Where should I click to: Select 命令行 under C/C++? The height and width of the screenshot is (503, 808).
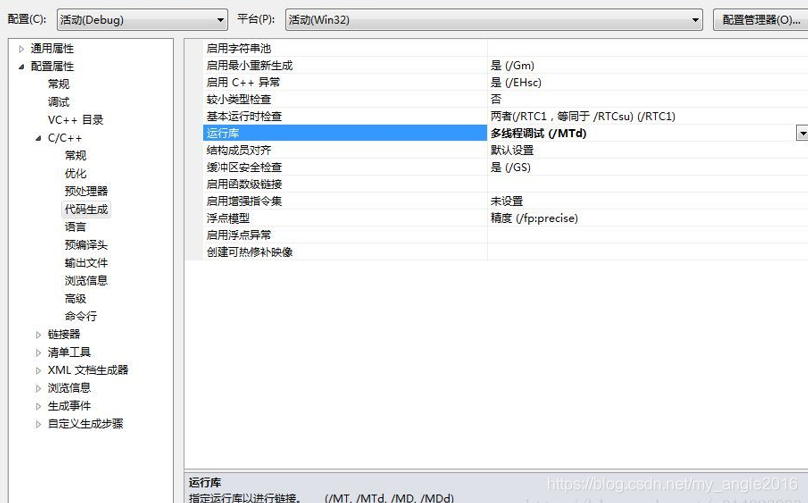pyautogui.click(x=81, y=316)
